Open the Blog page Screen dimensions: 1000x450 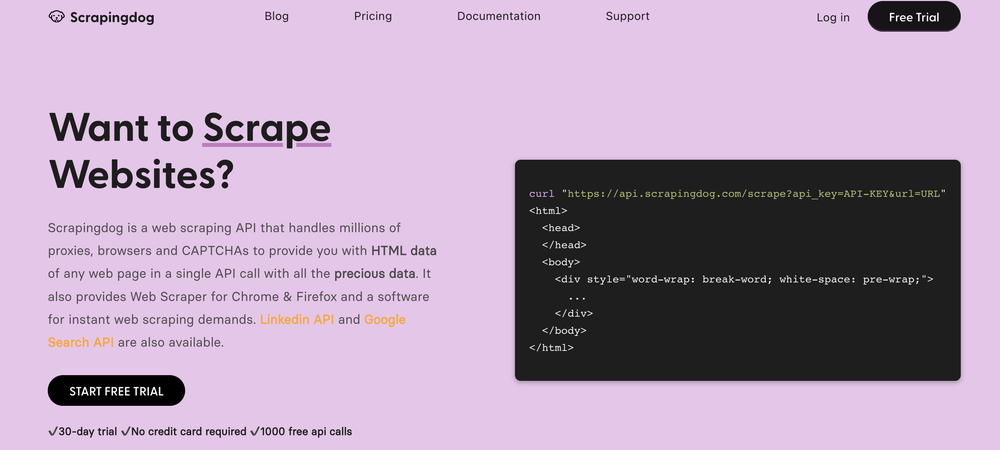[x=277, y=16]
